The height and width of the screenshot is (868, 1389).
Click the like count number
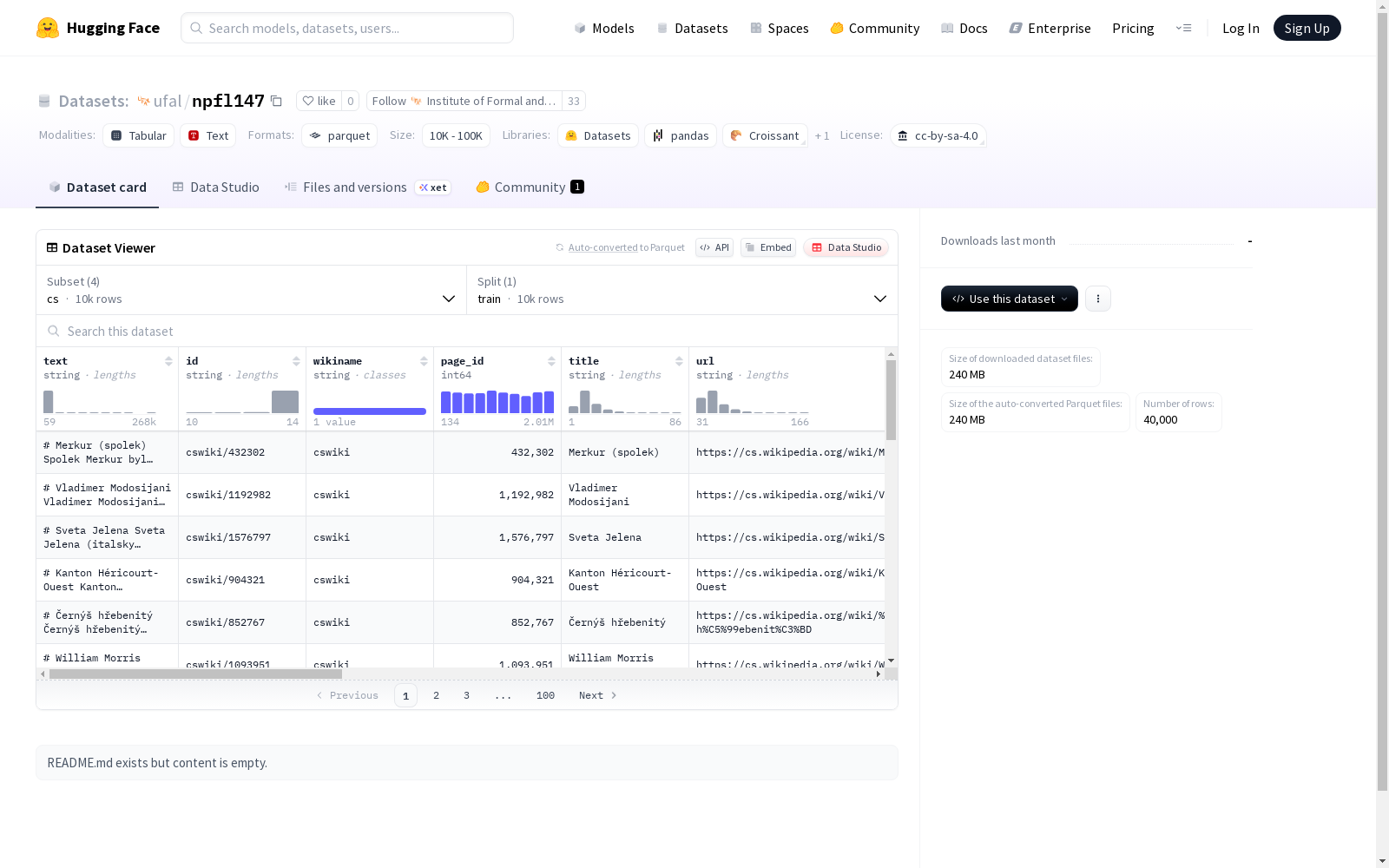pos(351,101)
